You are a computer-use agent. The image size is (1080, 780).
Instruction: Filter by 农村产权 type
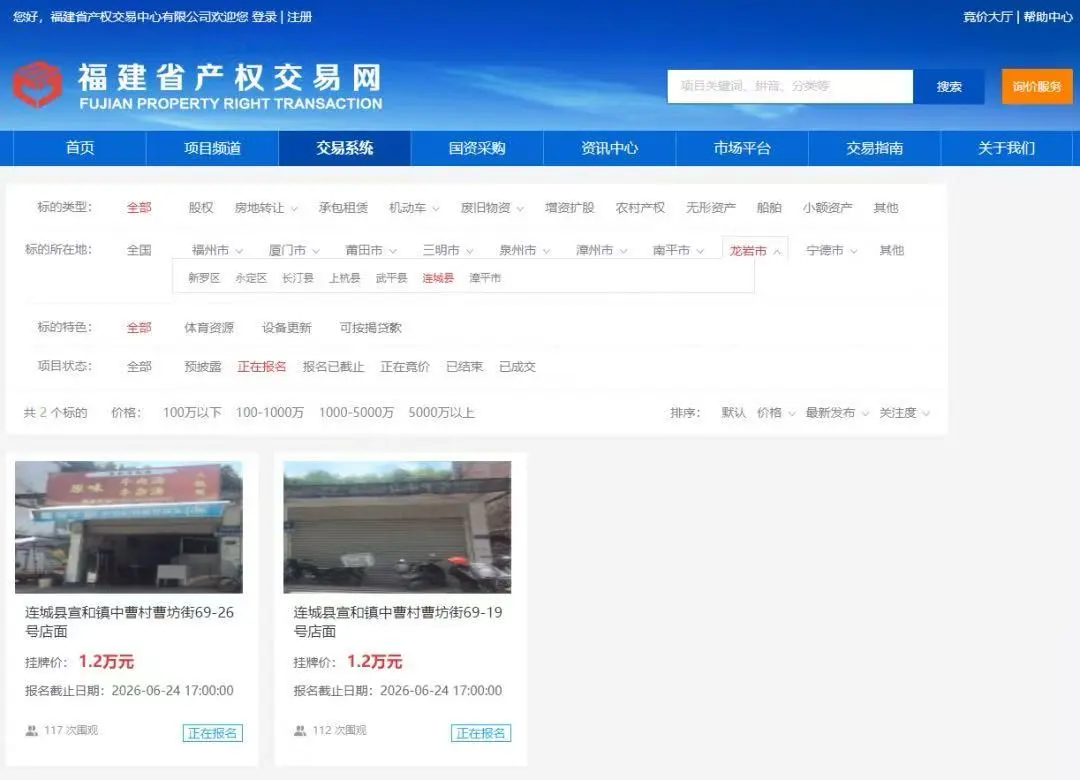coord(640,207)
